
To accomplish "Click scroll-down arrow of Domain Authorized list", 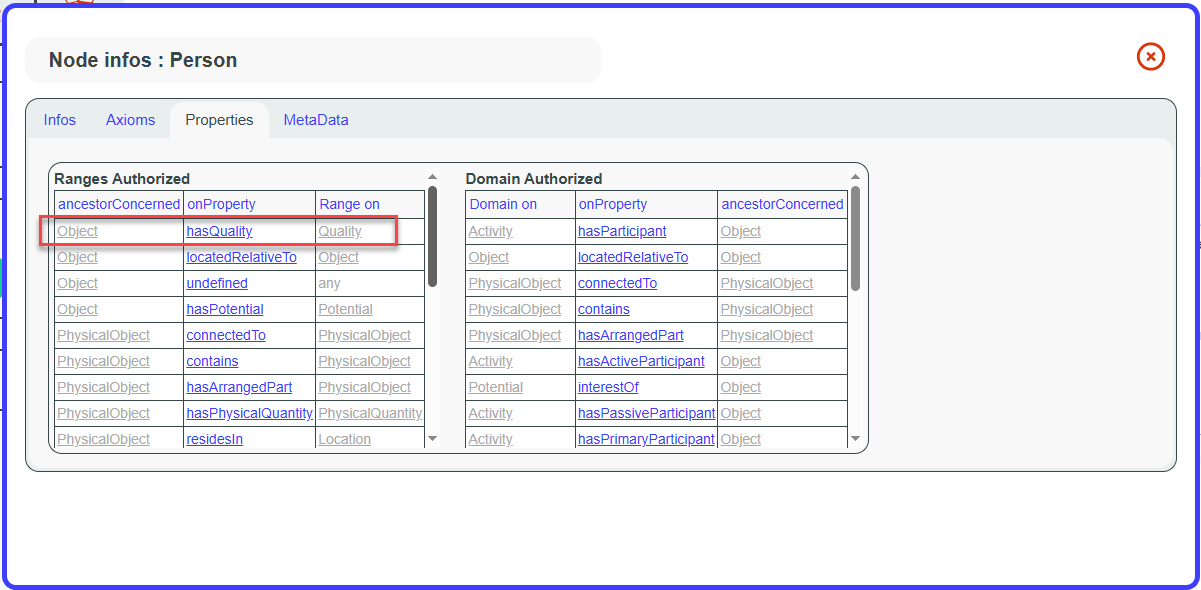I will [855, 438].
